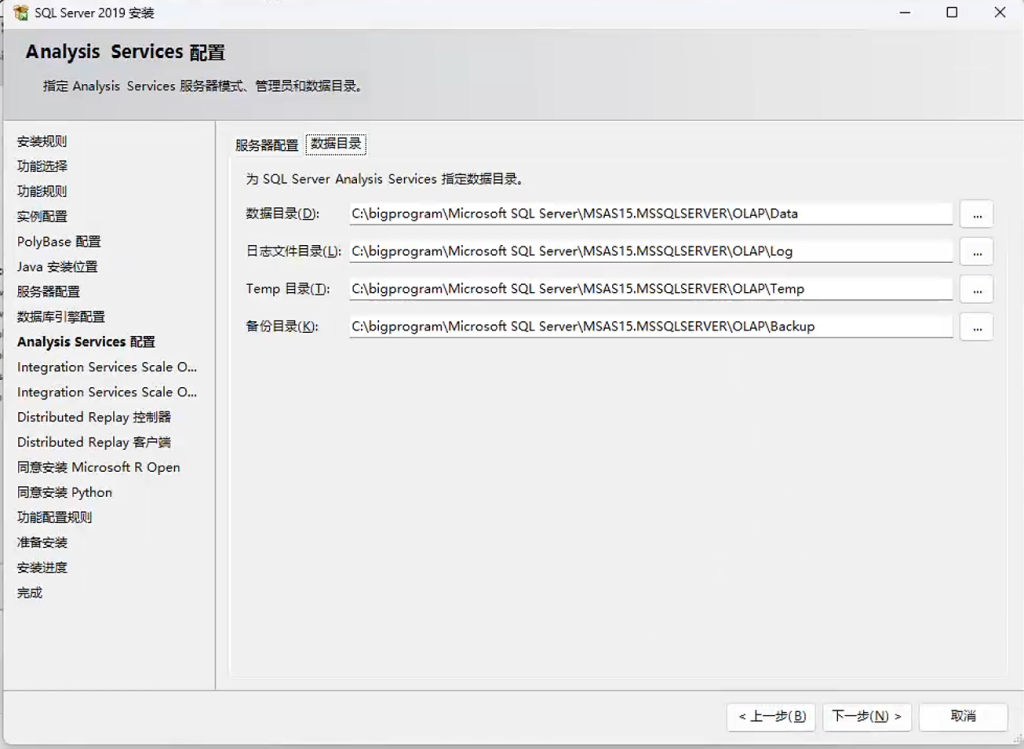Select 安装进度 step in sidebar
The image size is (1024, 749).
coord(42,567)
